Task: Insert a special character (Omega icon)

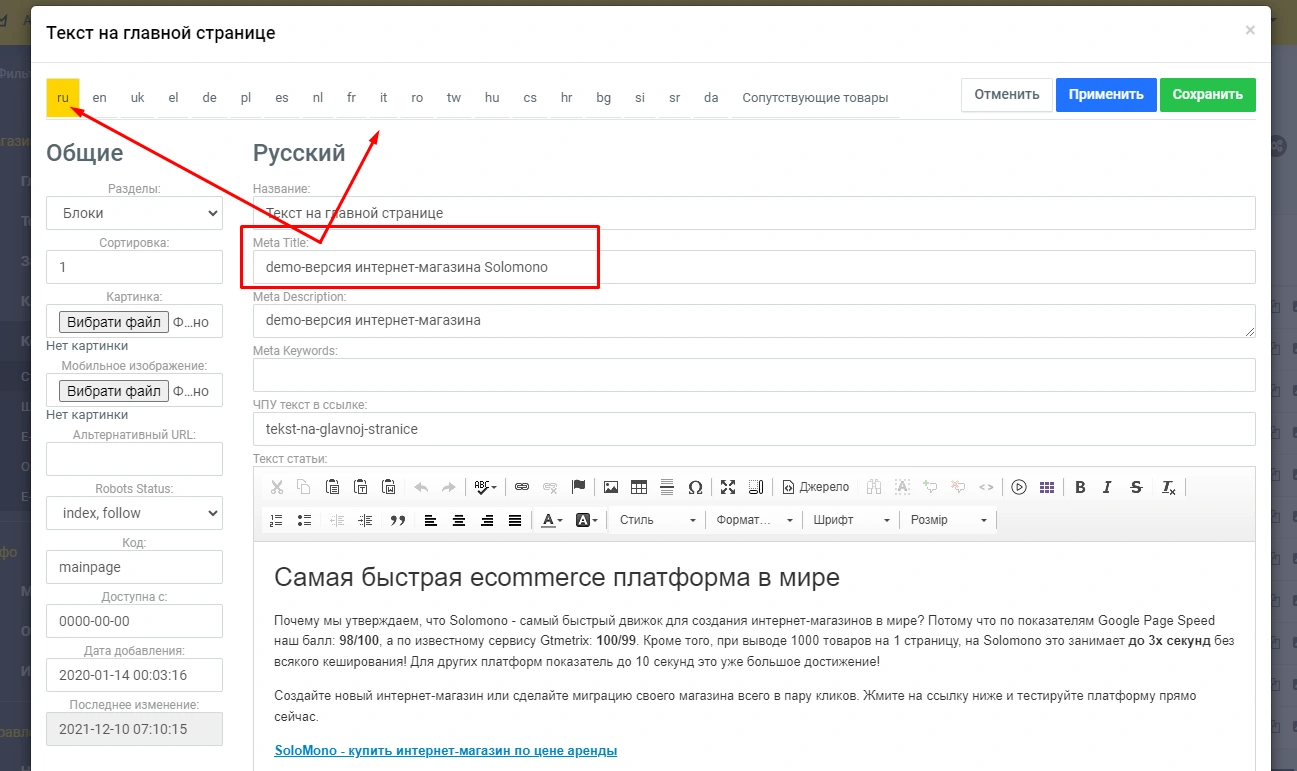Action: 695,488
